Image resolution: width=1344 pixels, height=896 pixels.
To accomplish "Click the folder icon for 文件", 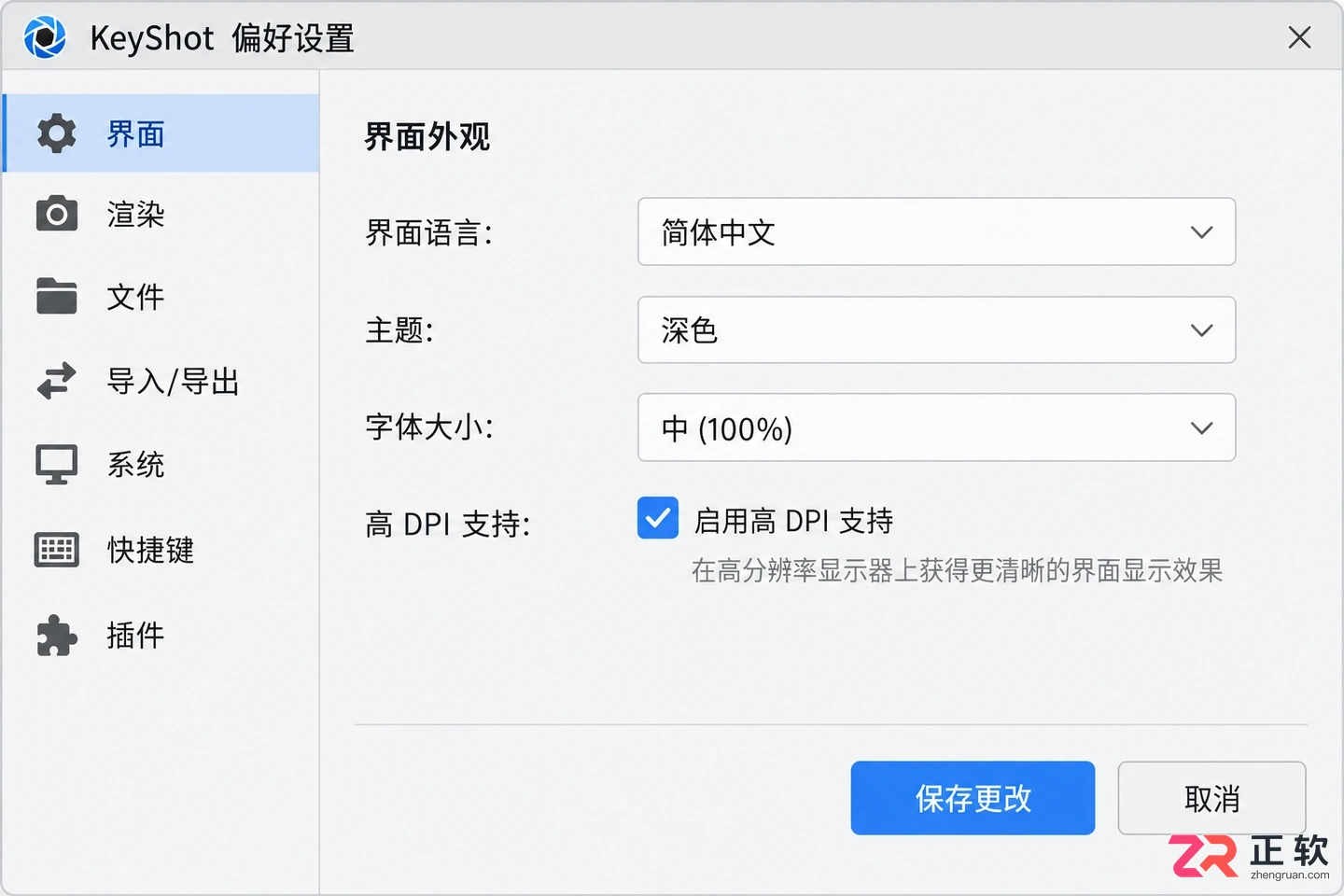I will (x=57, y=296).
